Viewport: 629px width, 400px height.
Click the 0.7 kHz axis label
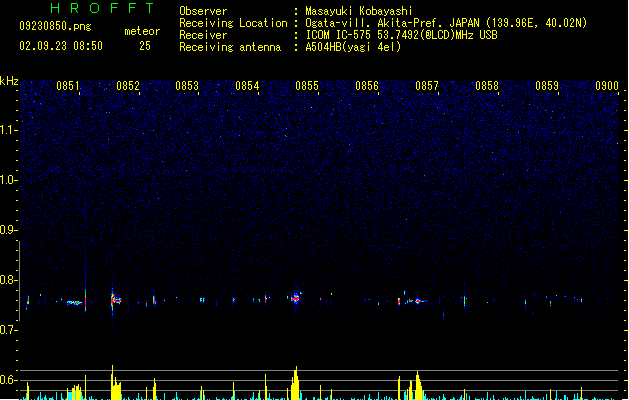point(8,330)
